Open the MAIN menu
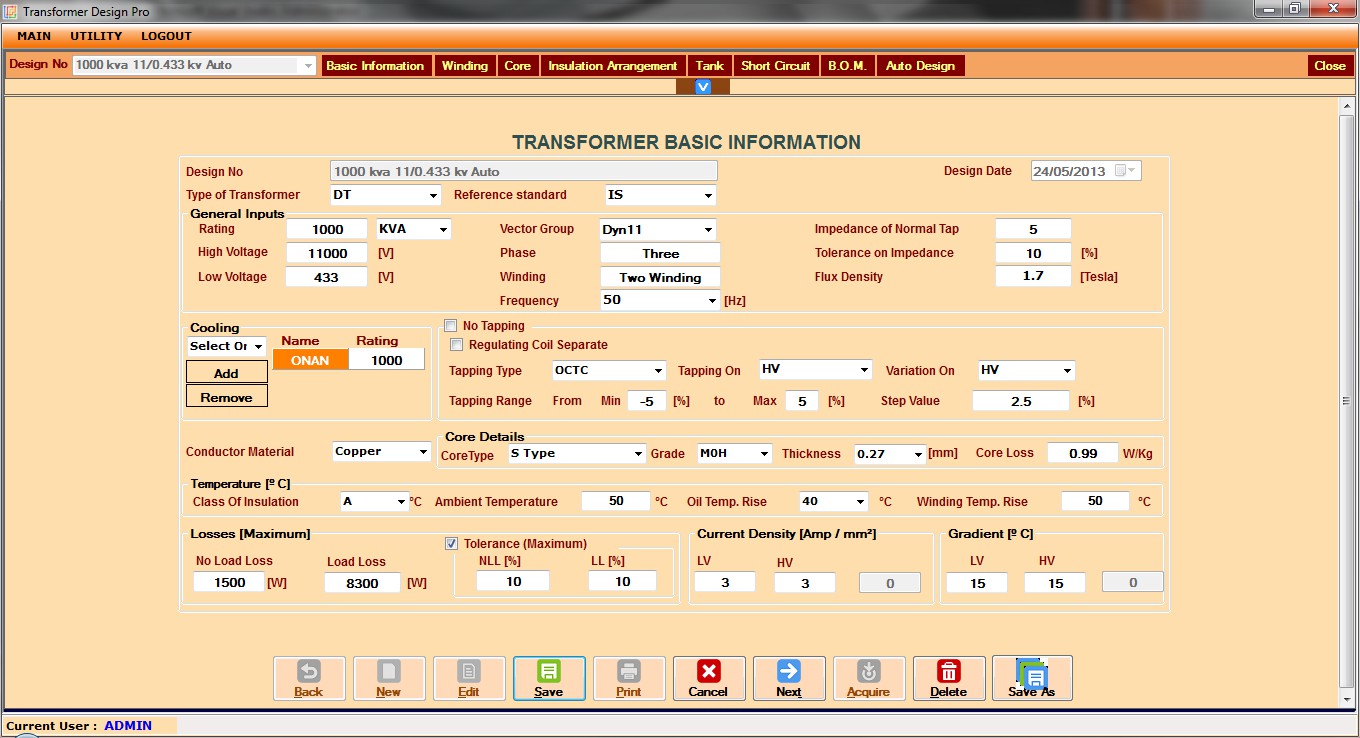This screenshot has height=738, width=1360. click(x=34, y=36)
